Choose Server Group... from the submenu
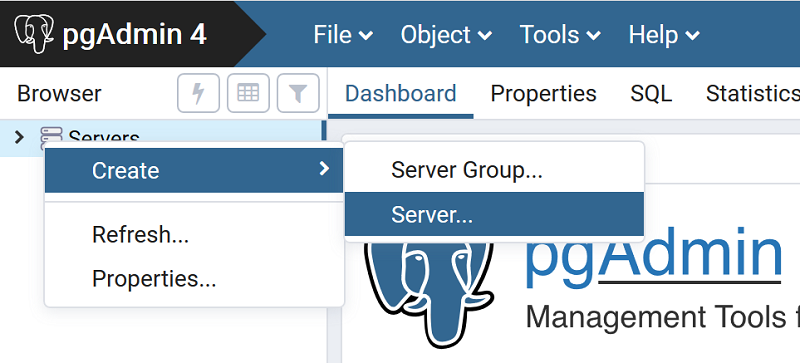The height and width of the screenshot is (363, 800). [x=494, y=170]
